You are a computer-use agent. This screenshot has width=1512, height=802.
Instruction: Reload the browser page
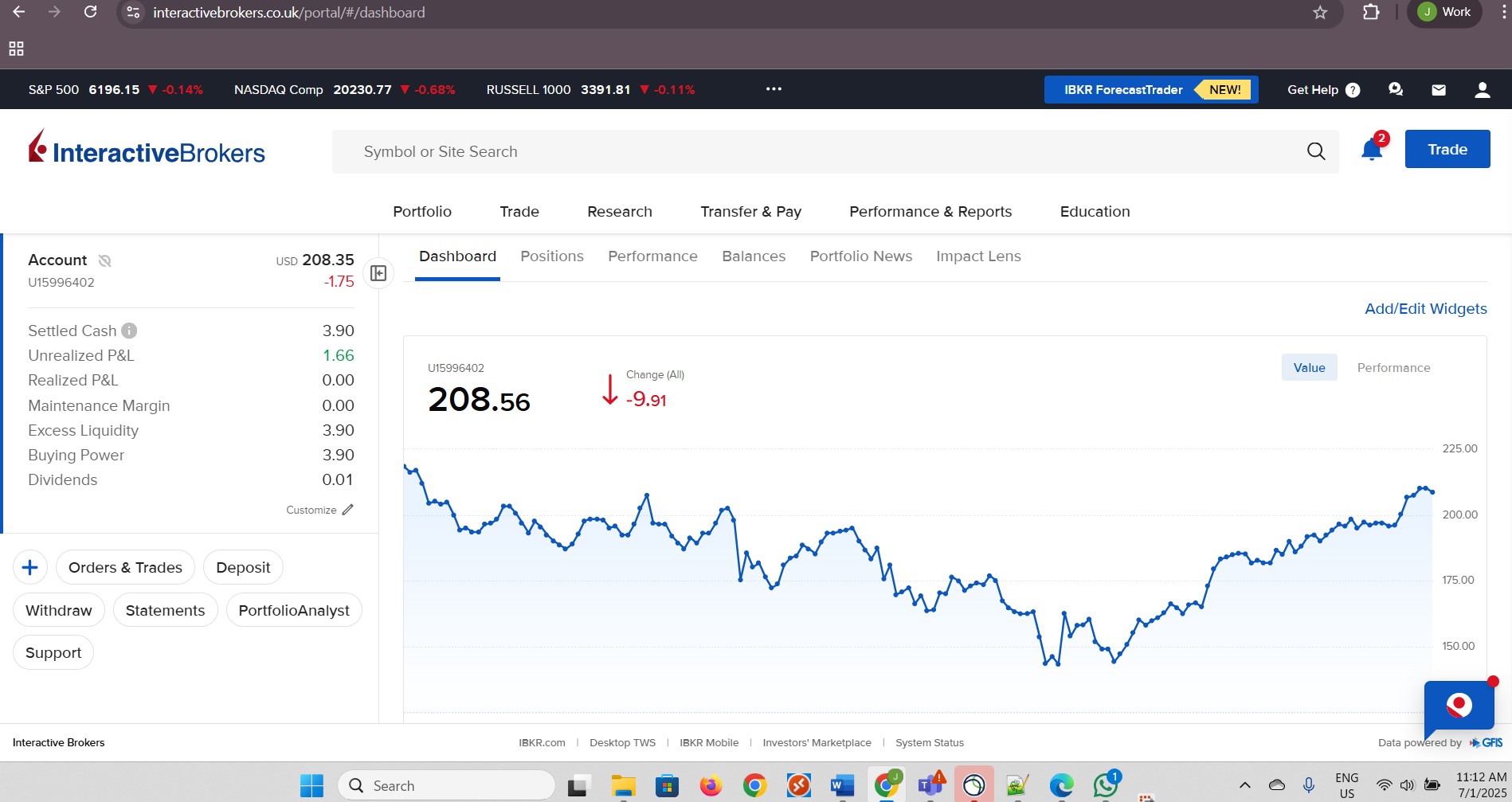pos(91,12)
